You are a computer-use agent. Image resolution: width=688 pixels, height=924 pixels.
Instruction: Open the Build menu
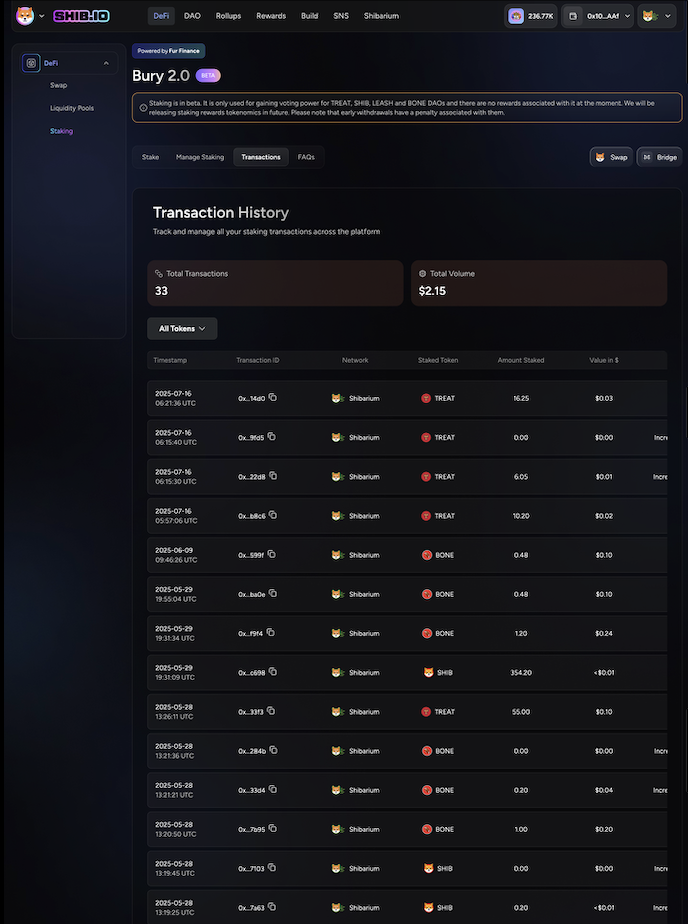tap(309, 16)
